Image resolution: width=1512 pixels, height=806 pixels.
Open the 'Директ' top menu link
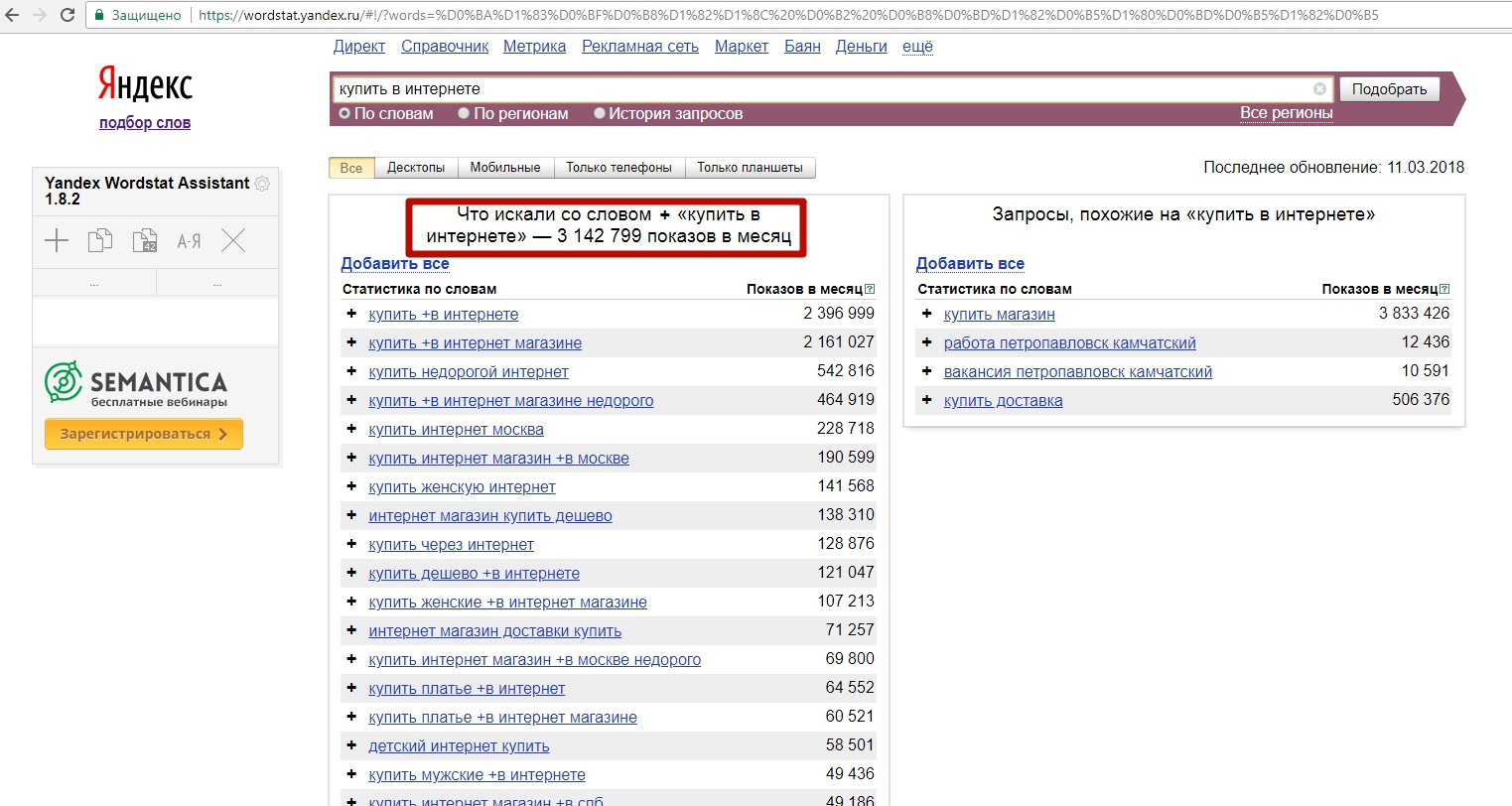359,47
